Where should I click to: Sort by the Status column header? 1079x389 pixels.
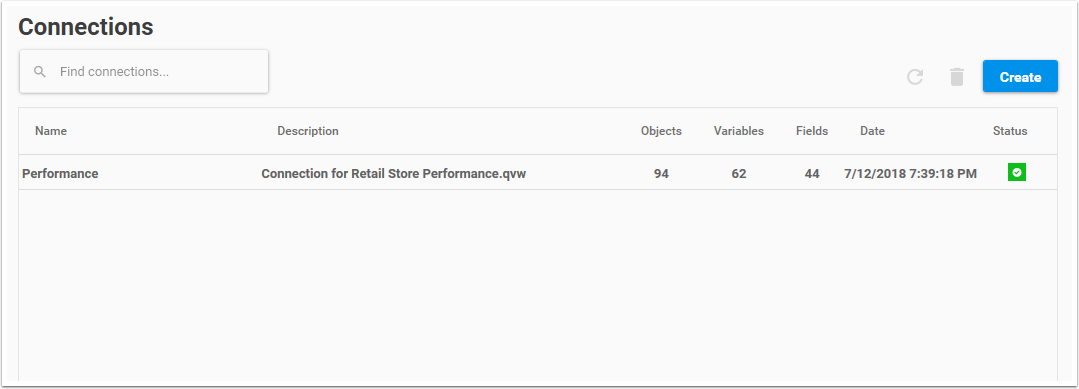pyautogui.click(x=1009, y=131)
